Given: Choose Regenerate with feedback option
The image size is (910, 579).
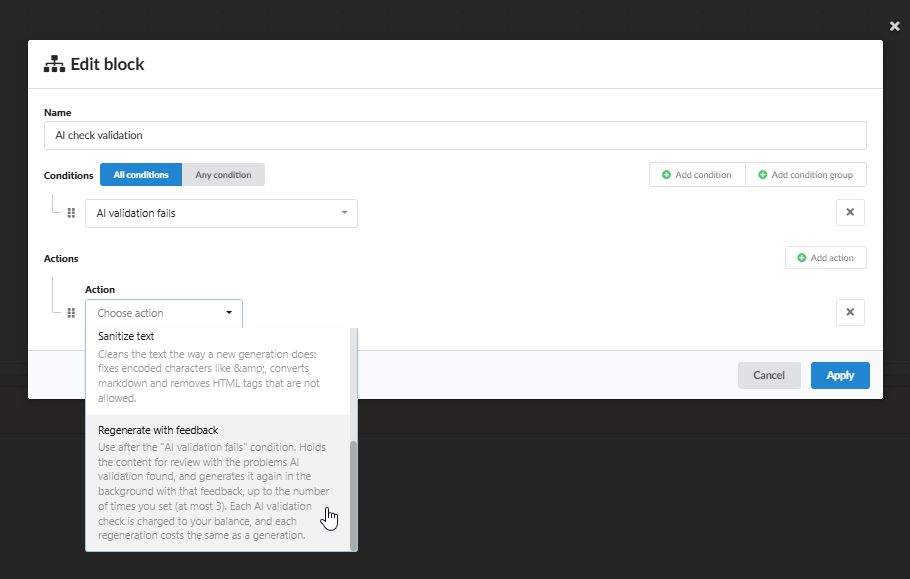Looking at the screenshot, I should point(218,483).
